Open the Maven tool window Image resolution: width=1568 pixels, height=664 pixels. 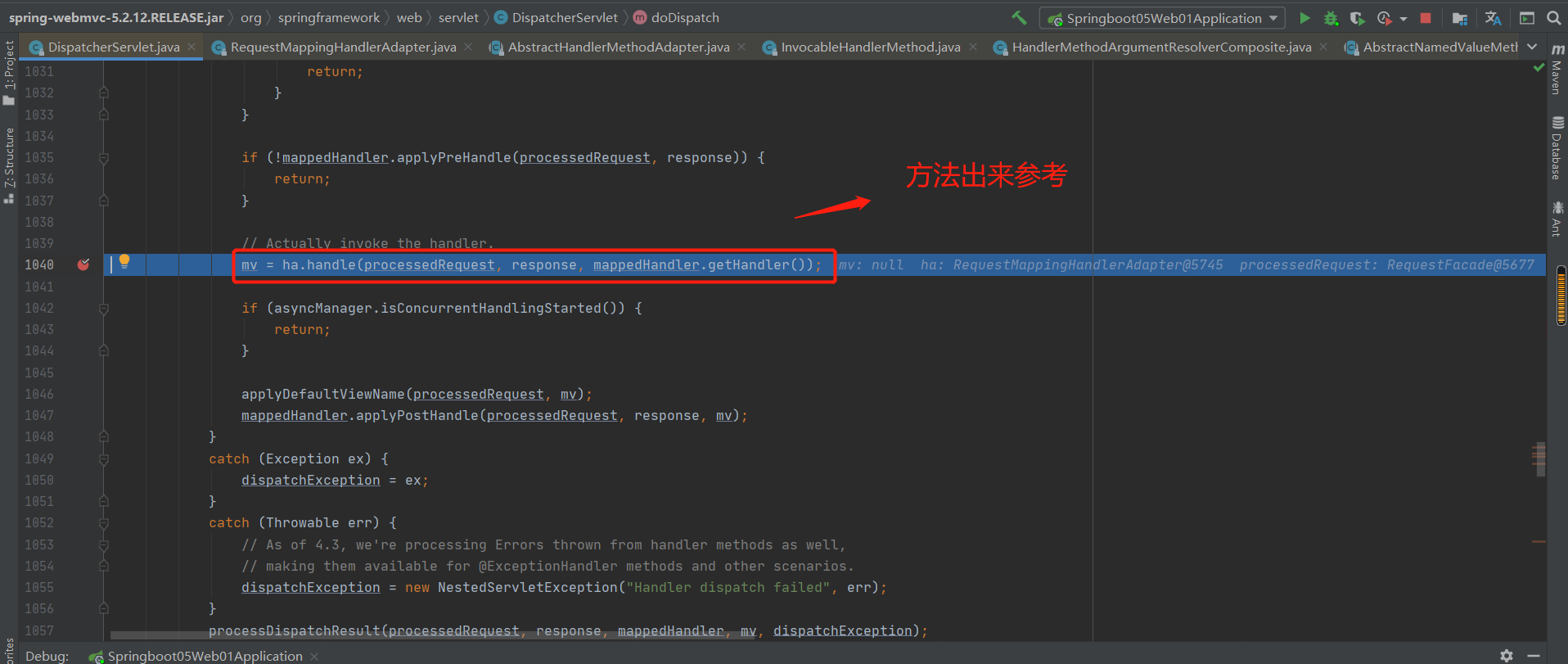click(1557, 70)
